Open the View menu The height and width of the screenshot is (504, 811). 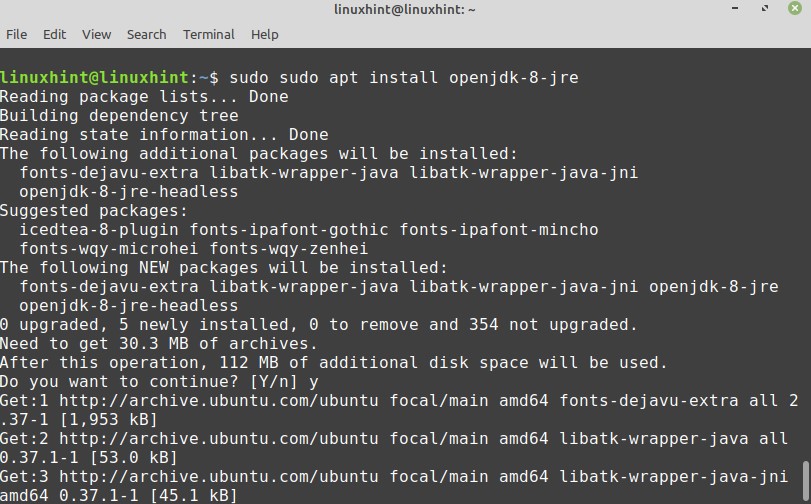96,35
